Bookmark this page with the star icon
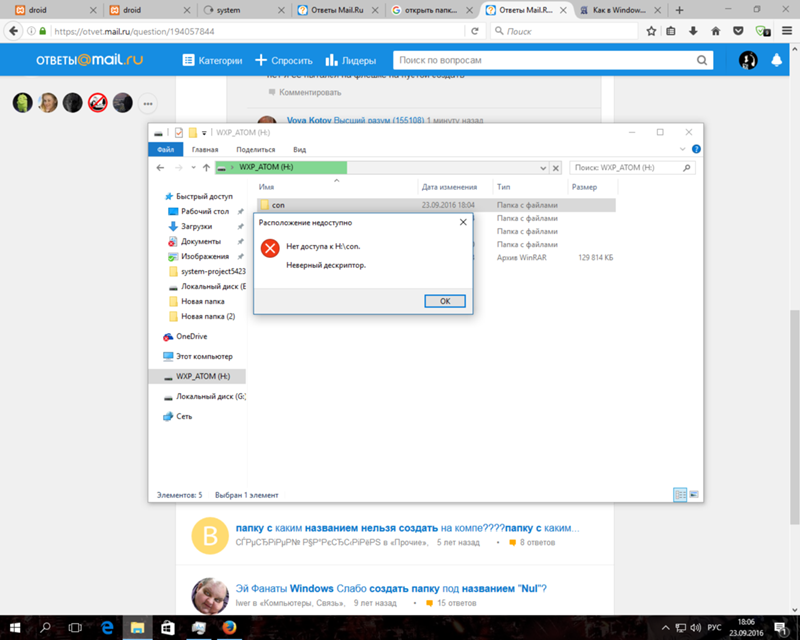This screenshot has width=800, height=640. 651,31
